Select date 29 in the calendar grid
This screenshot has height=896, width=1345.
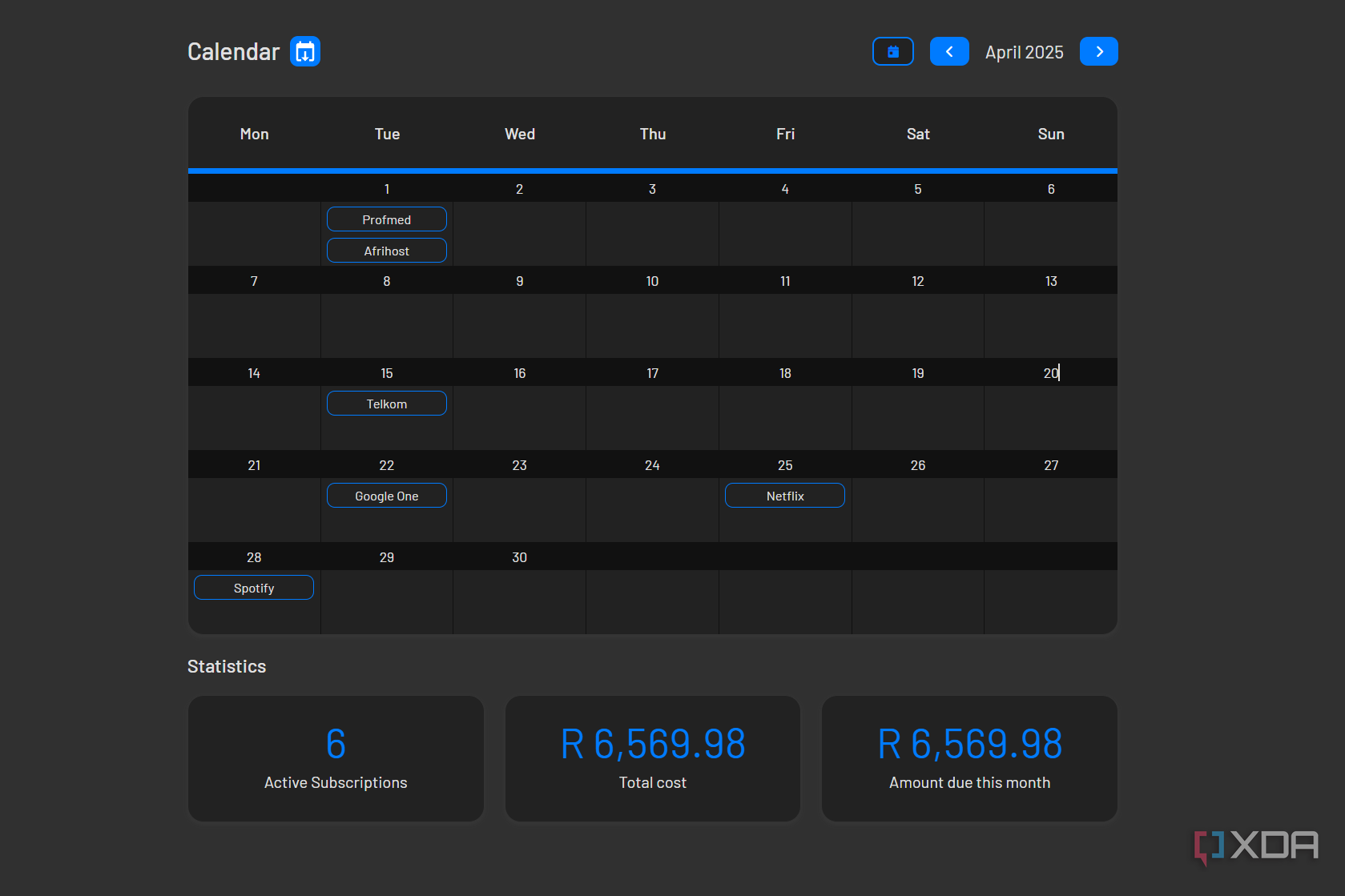pyautogui.click(x=387, y=557)
